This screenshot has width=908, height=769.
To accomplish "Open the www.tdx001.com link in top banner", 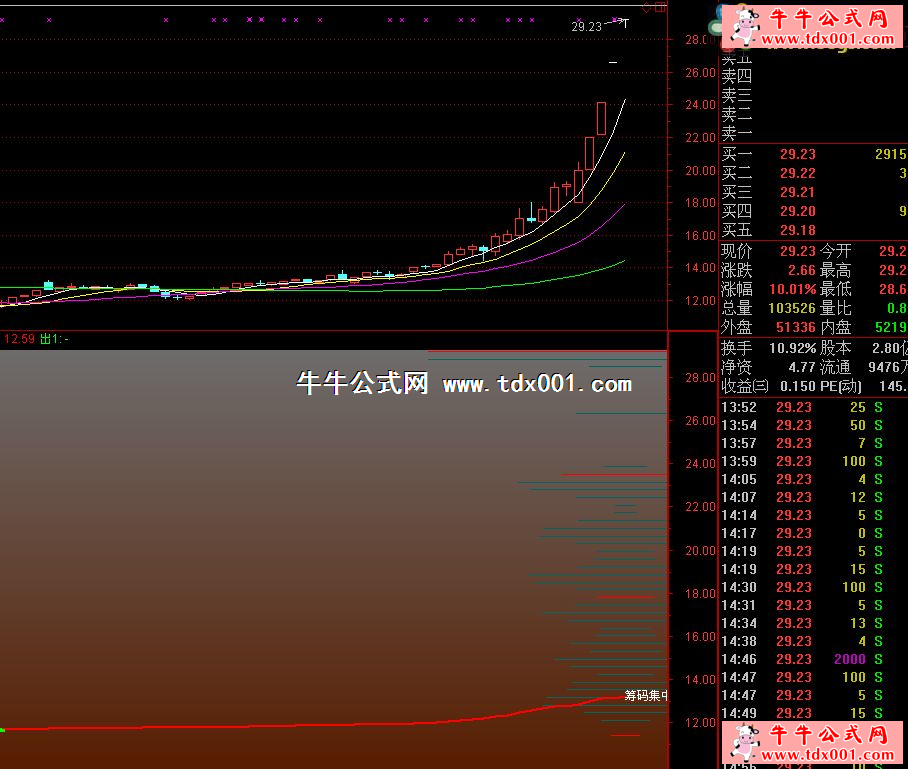I will coord(827,40).
